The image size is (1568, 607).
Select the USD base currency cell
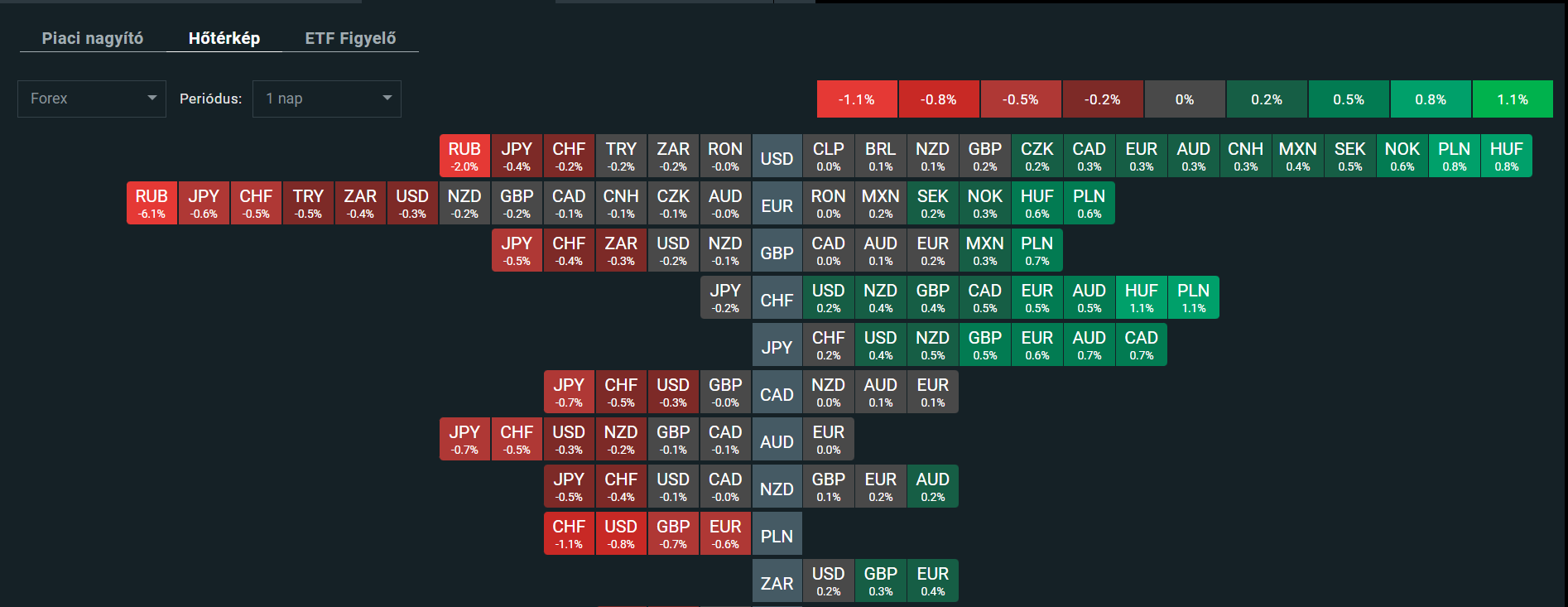[x=777, y=157]
